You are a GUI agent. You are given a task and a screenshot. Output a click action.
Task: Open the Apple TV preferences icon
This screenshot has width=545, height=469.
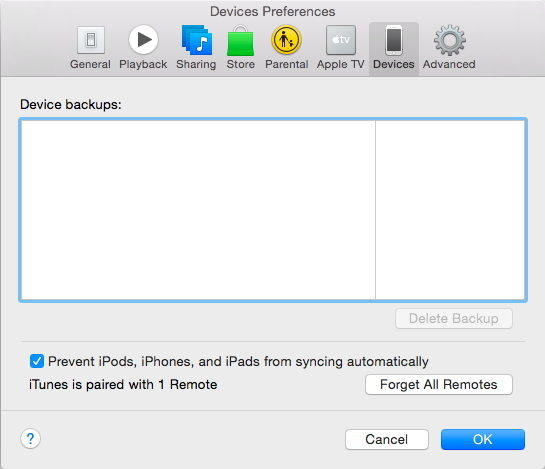click(x=341, y=40)
